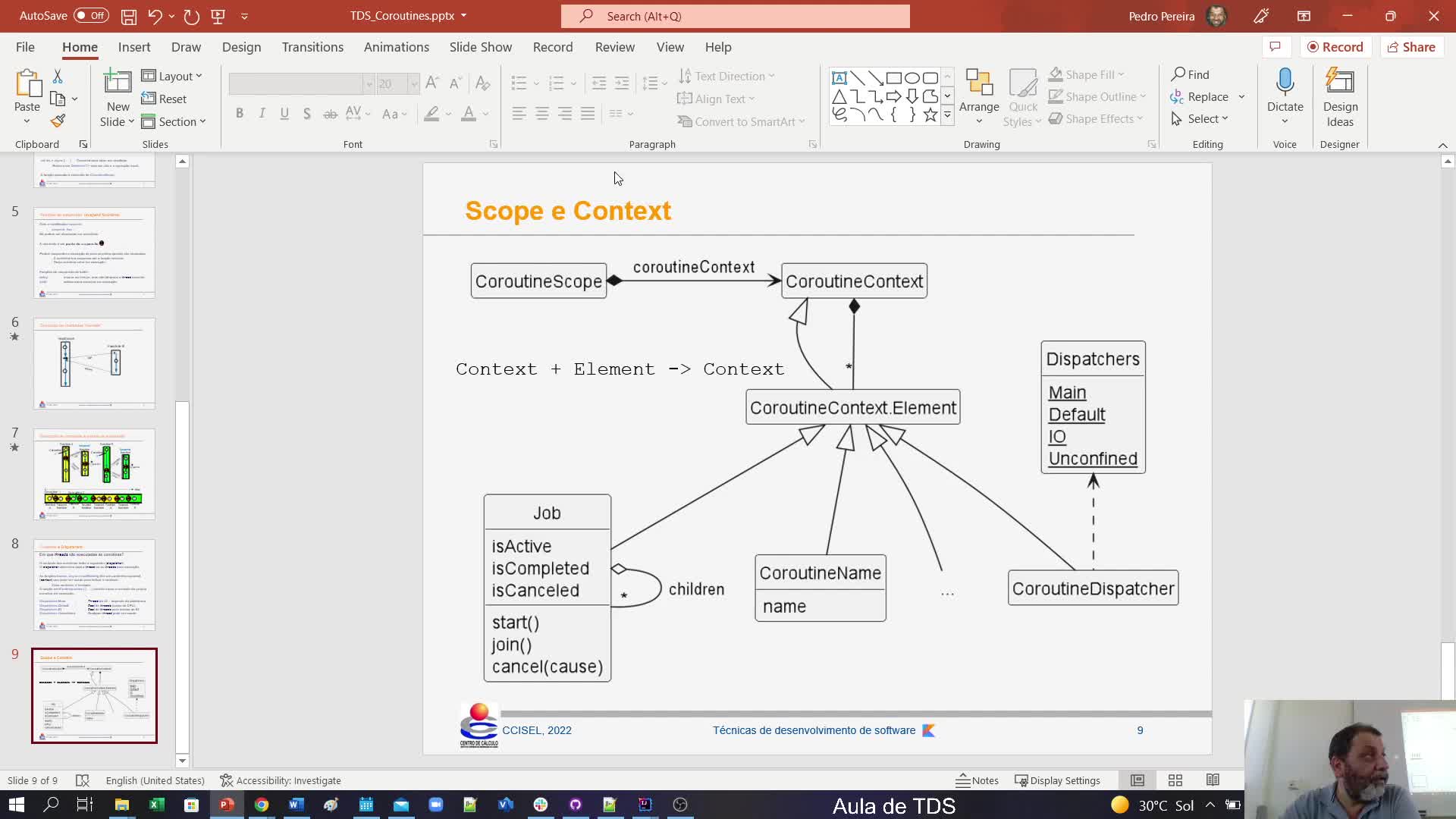Toggle Bold formatting
This screenshot has height=819, width=1456.
(240, 113)
